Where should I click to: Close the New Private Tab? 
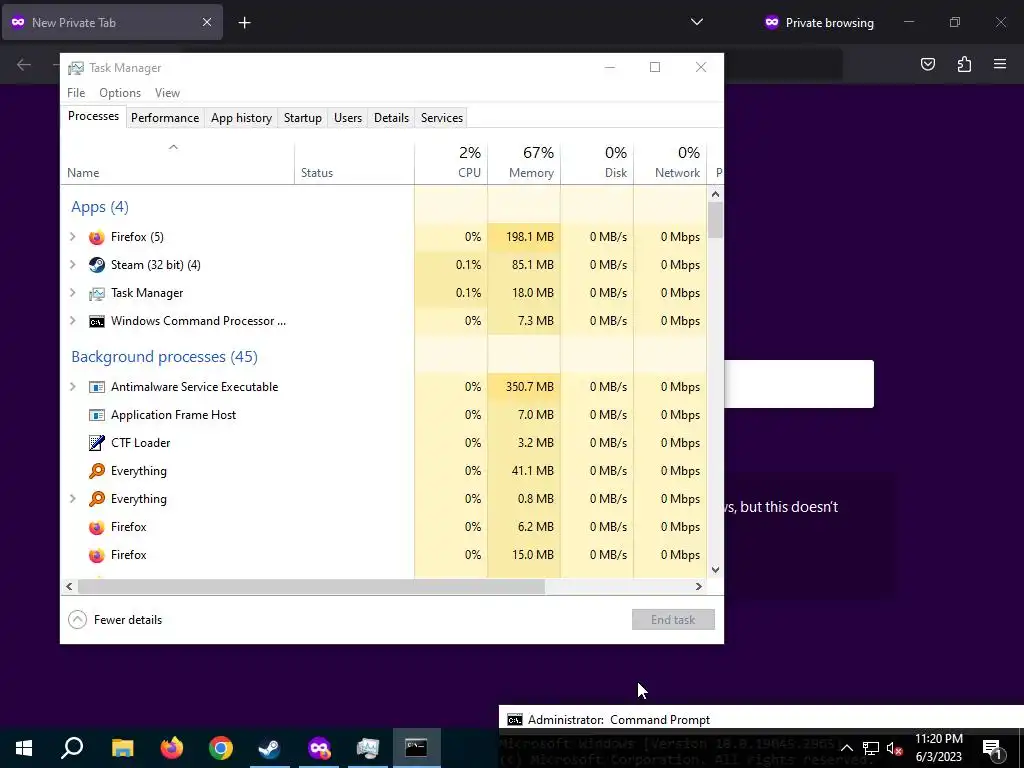(x=206, y=22)
